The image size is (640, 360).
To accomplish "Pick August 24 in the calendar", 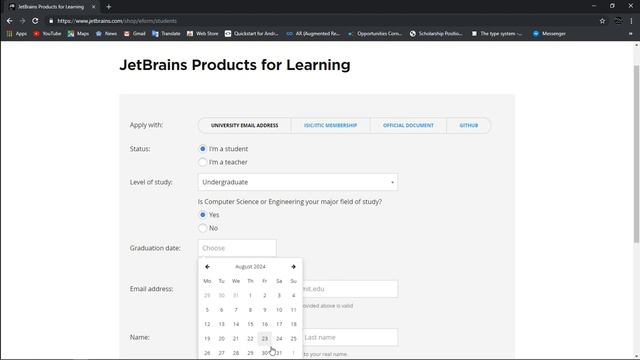I will point(279,338).
